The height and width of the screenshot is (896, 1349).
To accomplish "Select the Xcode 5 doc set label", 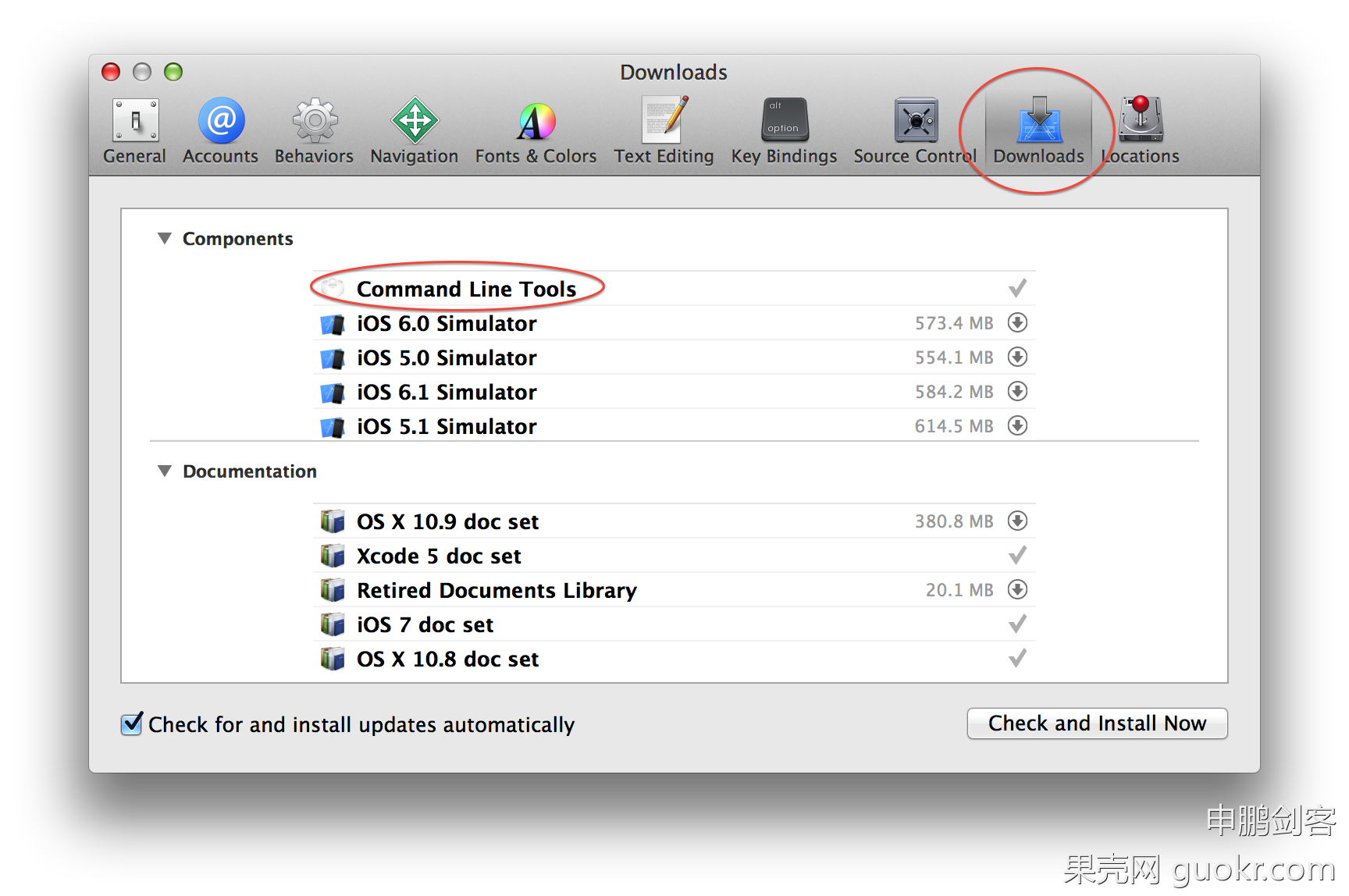I will tap(439, 556).
